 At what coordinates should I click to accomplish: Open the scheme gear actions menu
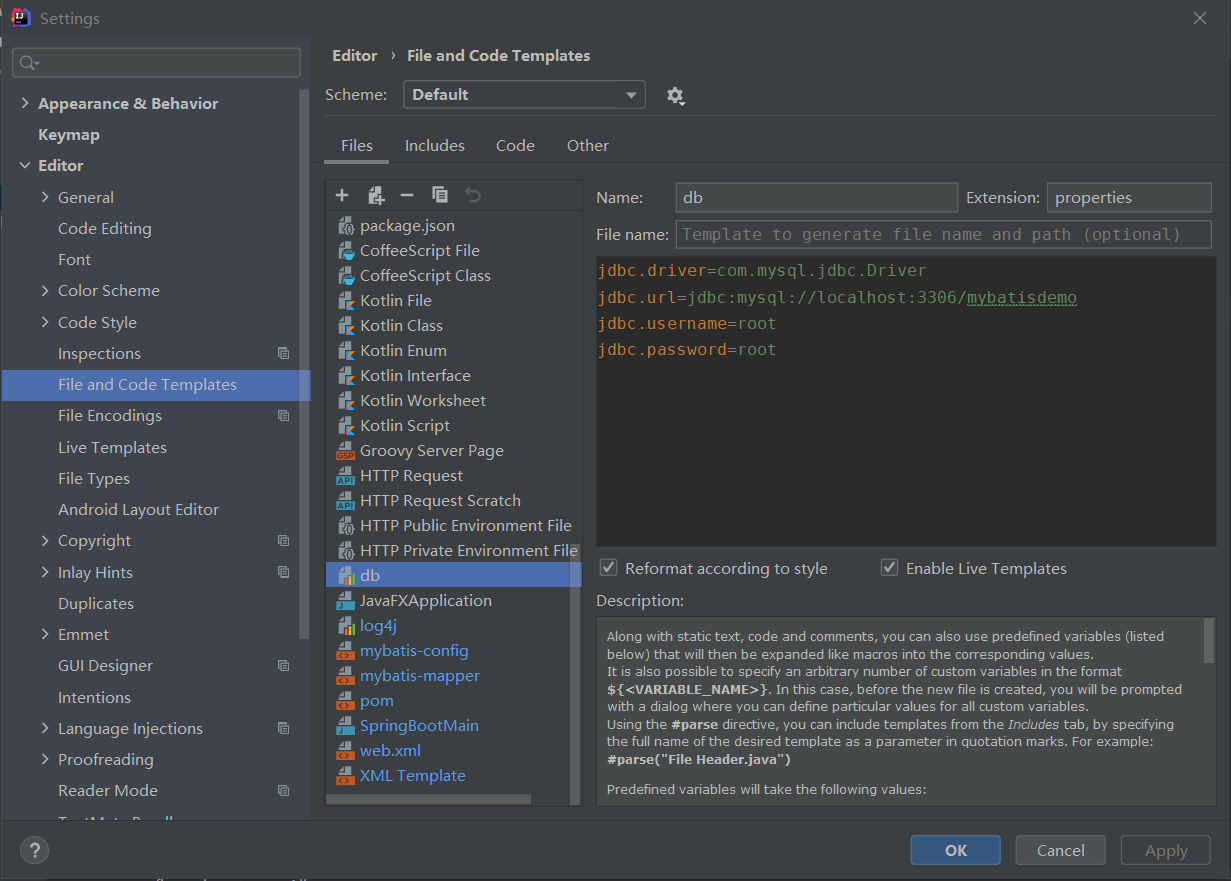675,95
